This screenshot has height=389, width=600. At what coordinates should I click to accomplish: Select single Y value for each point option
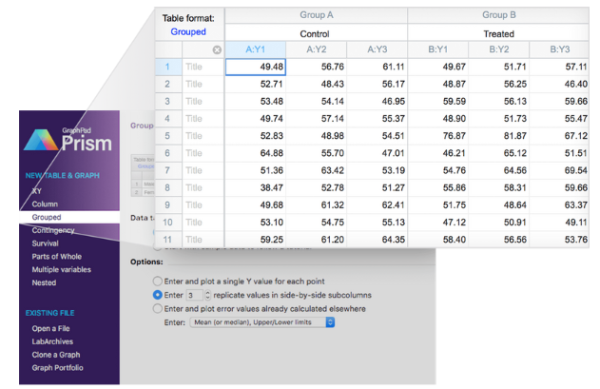[x=157, y=282]
